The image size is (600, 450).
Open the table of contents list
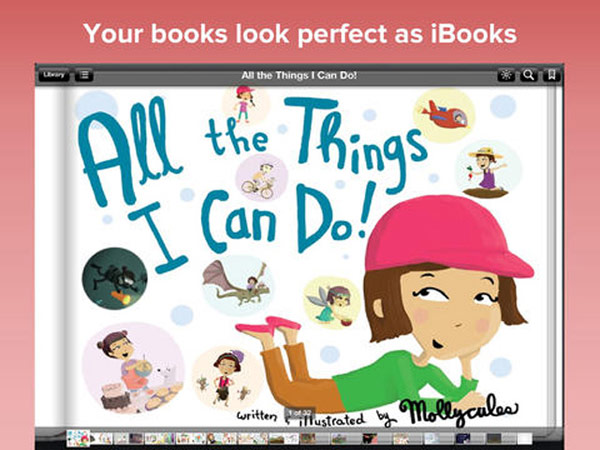click(x=84, y=75)
